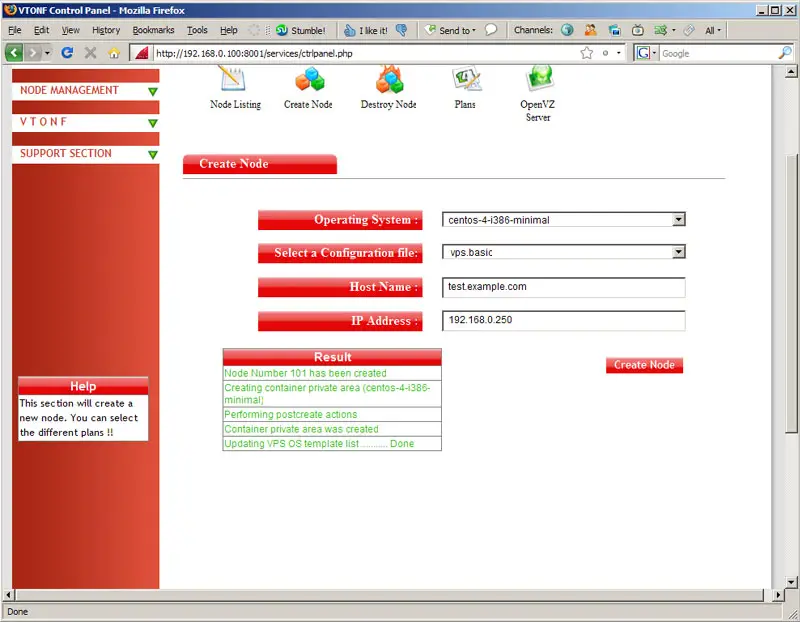This screenshot has height=622, width=800.
Task: Click the horizontal scrollbar right arrow
Action: tap(778, 594)
